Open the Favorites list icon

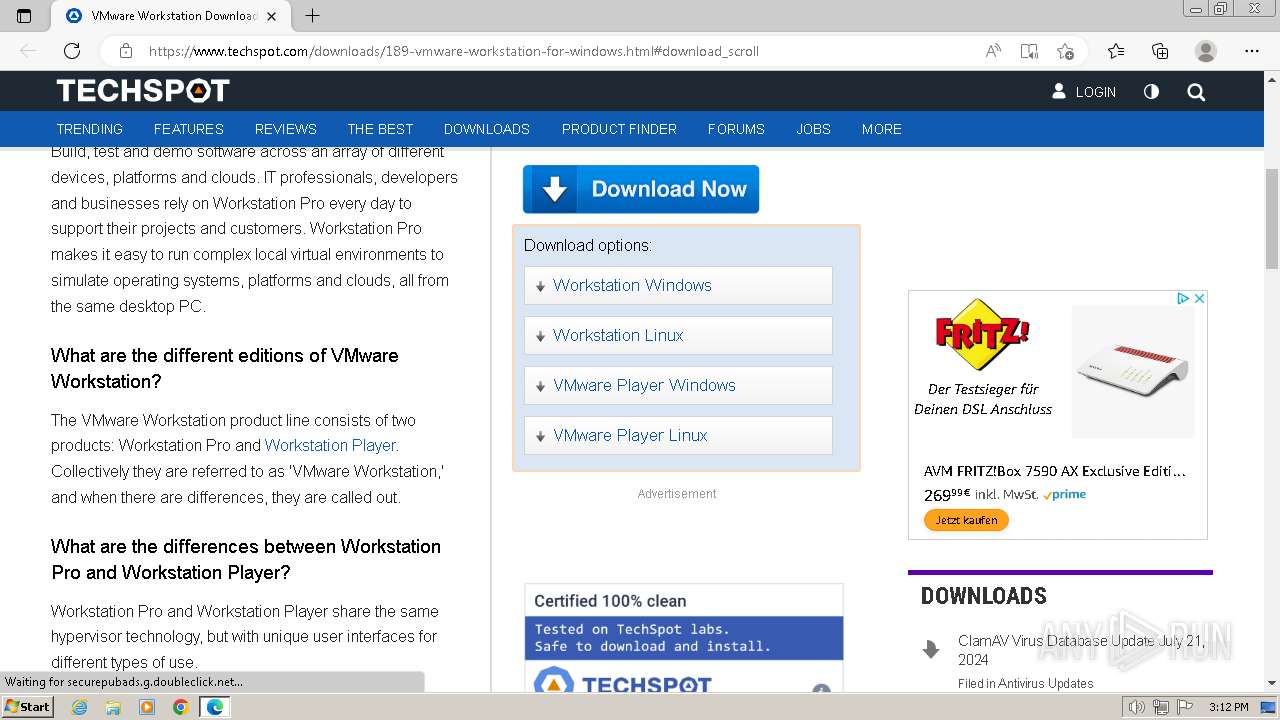click(1116, 51)
